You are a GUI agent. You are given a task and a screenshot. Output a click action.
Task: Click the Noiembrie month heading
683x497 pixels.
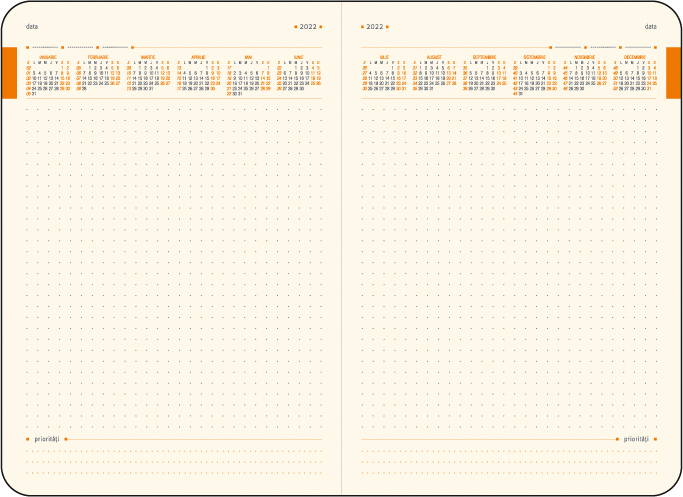pos(583,57)
